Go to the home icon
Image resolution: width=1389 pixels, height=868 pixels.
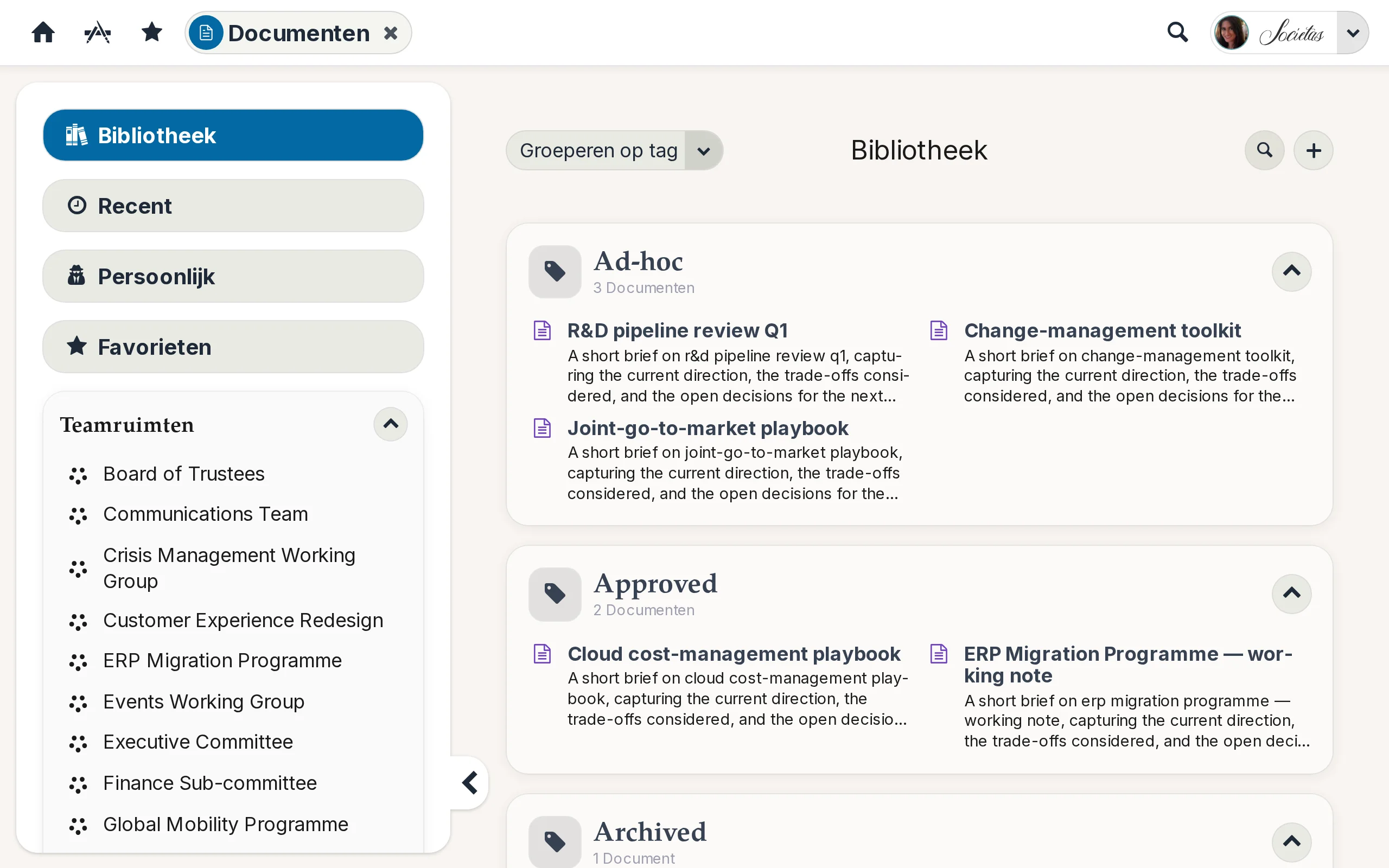tap(43, 33)
